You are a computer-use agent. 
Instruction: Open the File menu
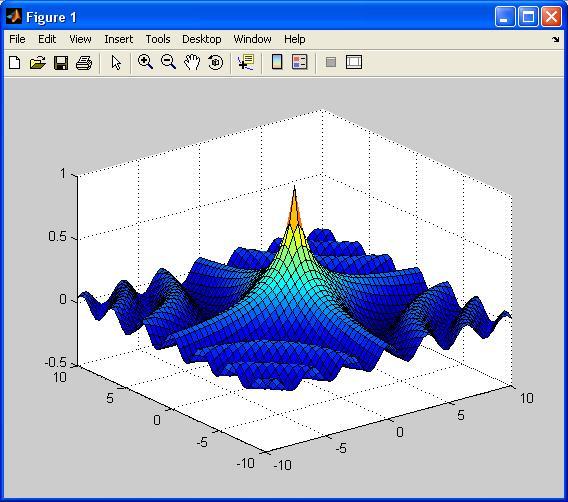point(17,39)
